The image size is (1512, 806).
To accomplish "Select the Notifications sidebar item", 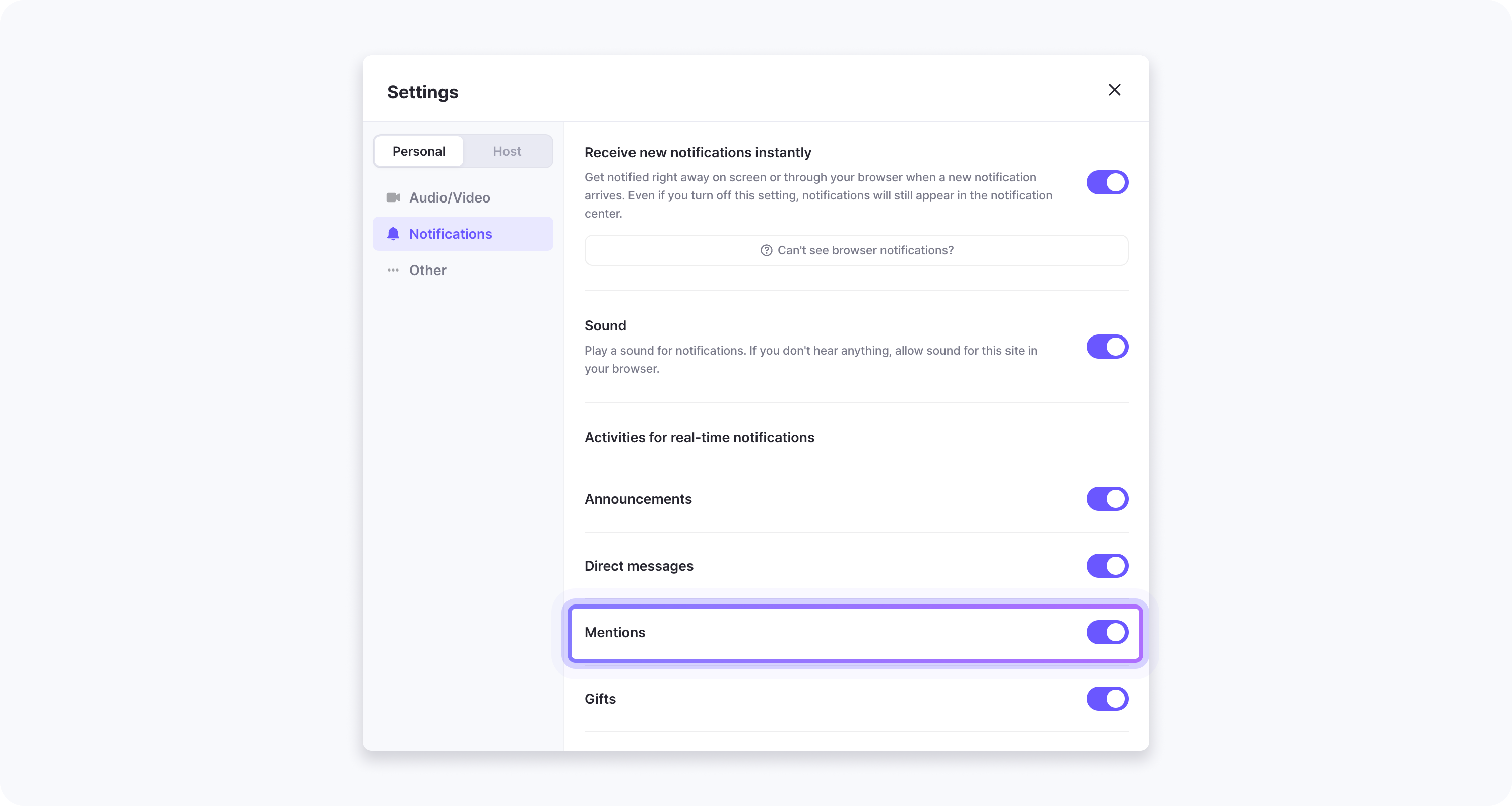I will click(463, 234).
